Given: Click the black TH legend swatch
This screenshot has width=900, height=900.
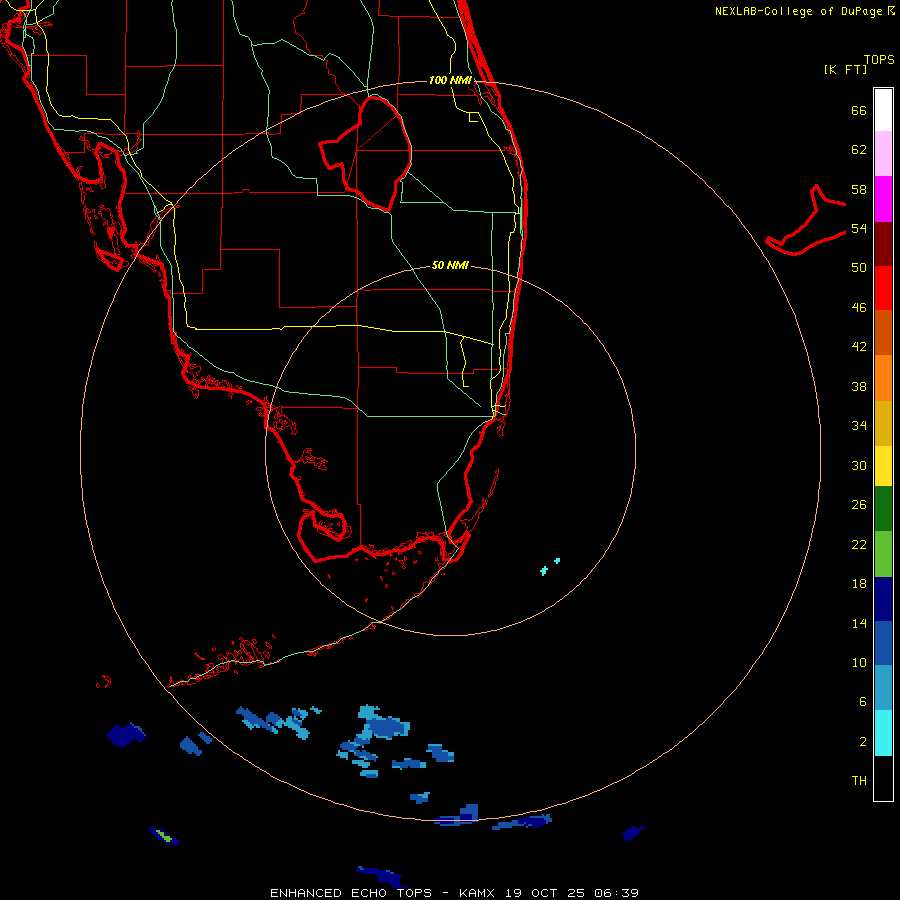Looking at the screenshot, I should pos(883,778).
